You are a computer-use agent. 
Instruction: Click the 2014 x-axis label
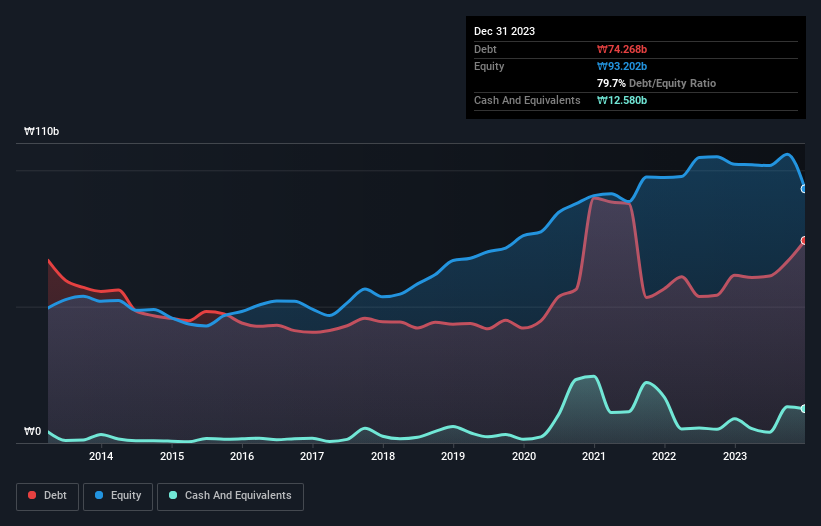[x=101, y=456]
